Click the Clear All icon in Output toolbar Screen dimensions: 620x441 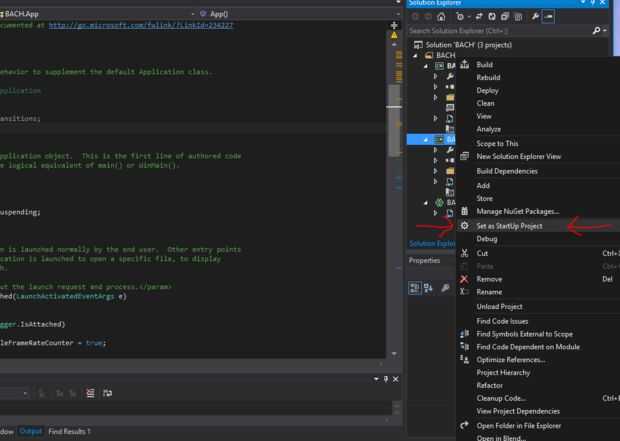coord(91,394)
